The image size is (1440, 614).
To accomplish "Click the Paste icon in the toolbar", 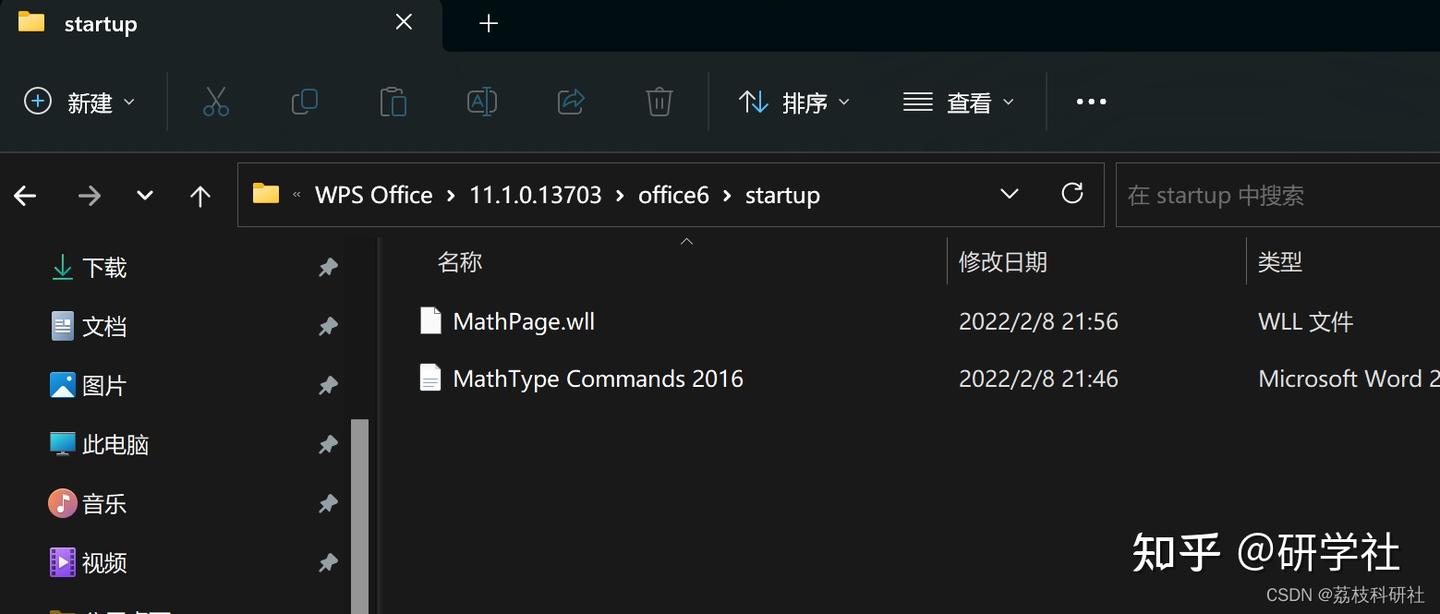I will [393, 101].
